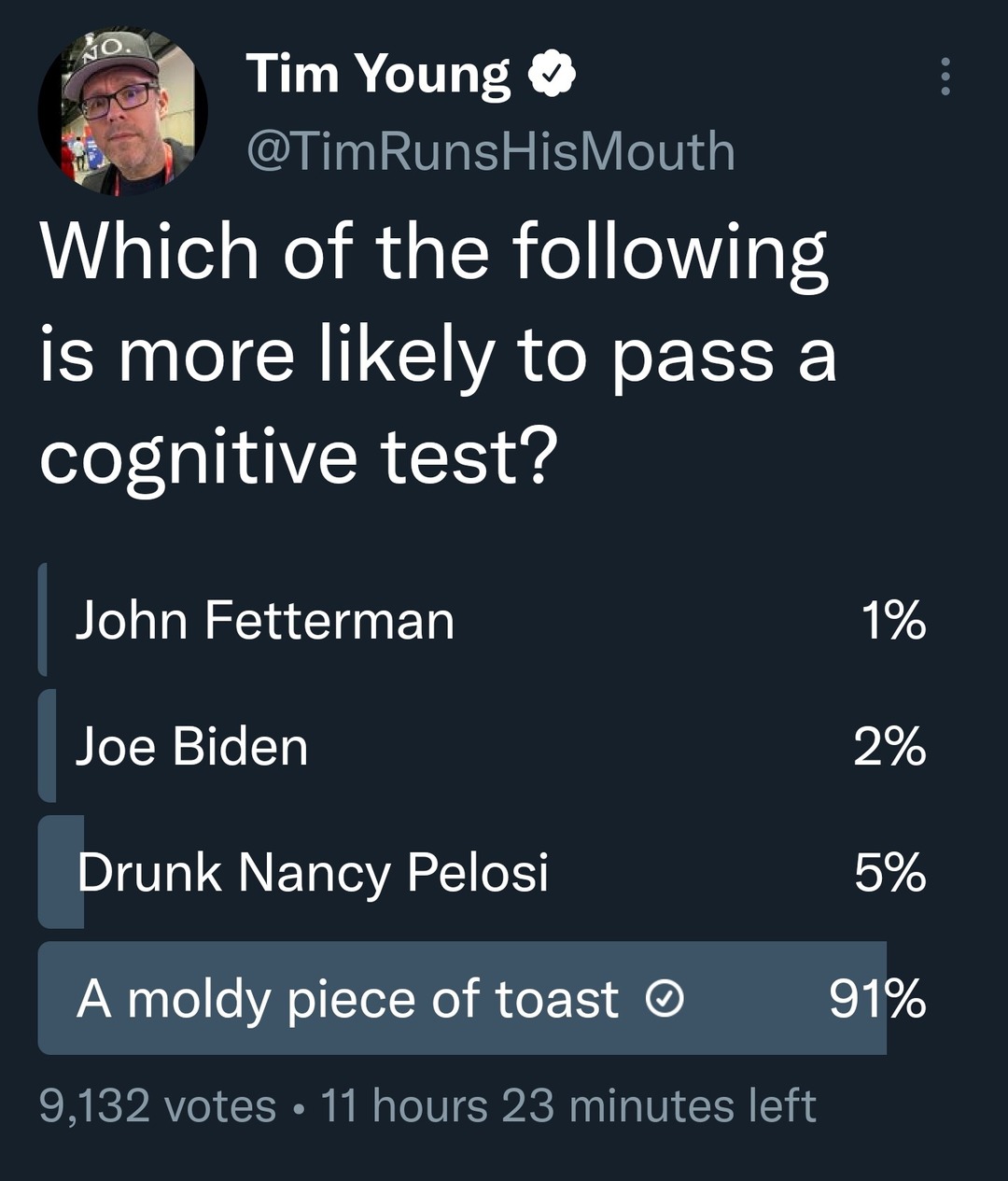Select the John Fetterman poll option

pyautogui.click(x=265, y=620)
